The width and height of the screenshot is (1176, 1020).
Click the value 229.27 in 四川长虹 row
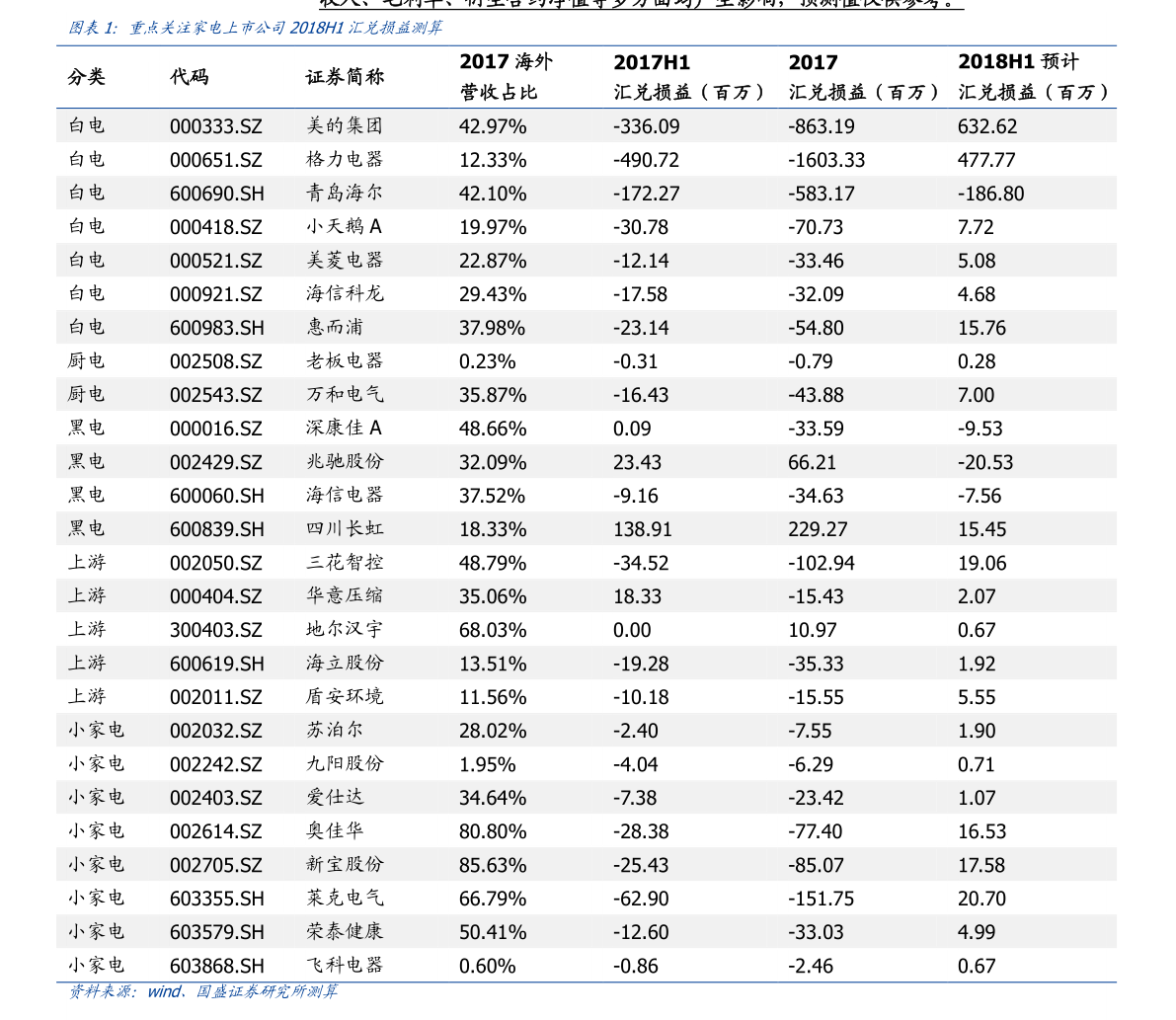click(818, 529)
